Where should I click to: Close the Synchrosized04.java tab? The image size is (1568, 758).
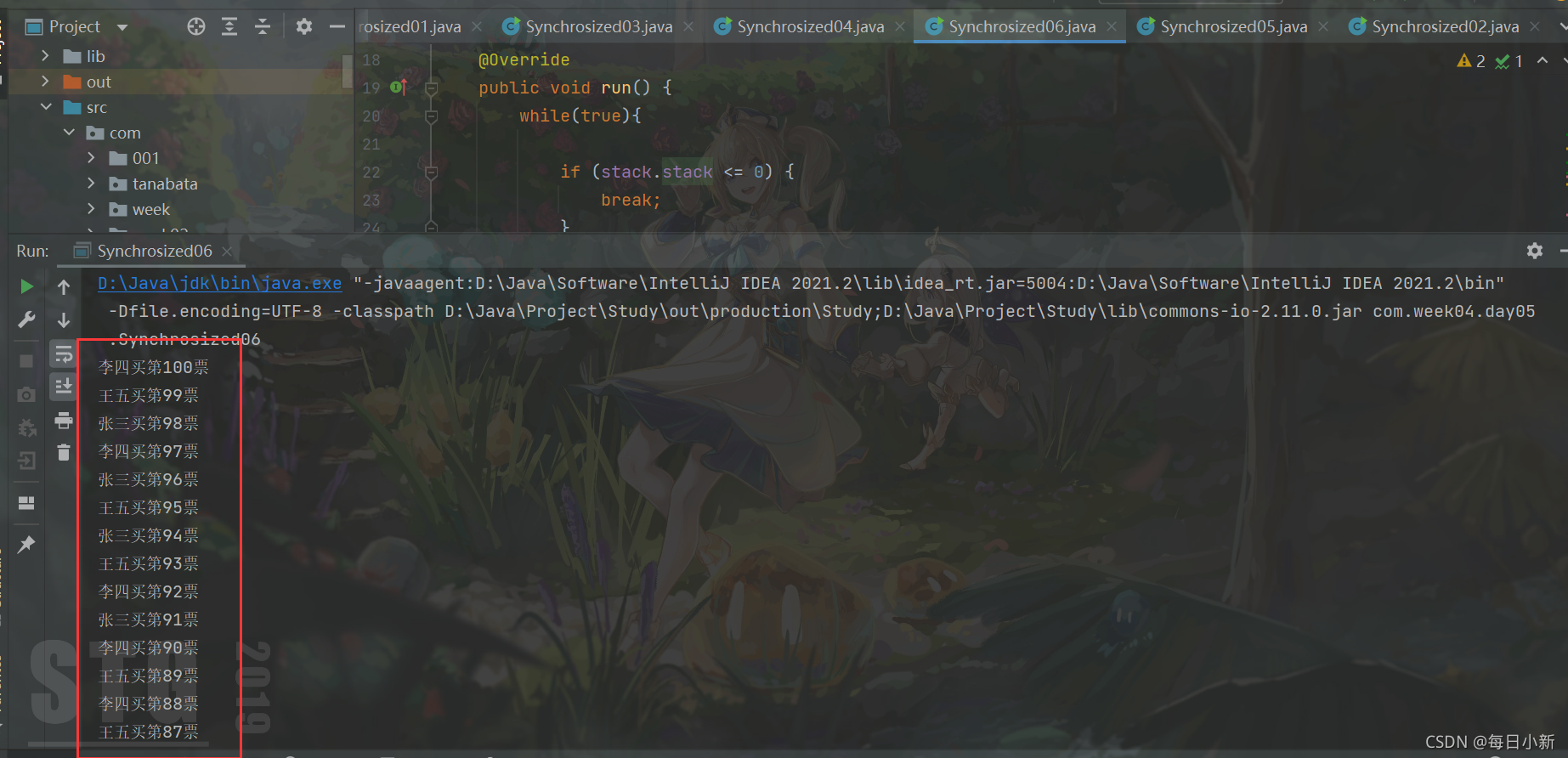[x=900, y=27]
